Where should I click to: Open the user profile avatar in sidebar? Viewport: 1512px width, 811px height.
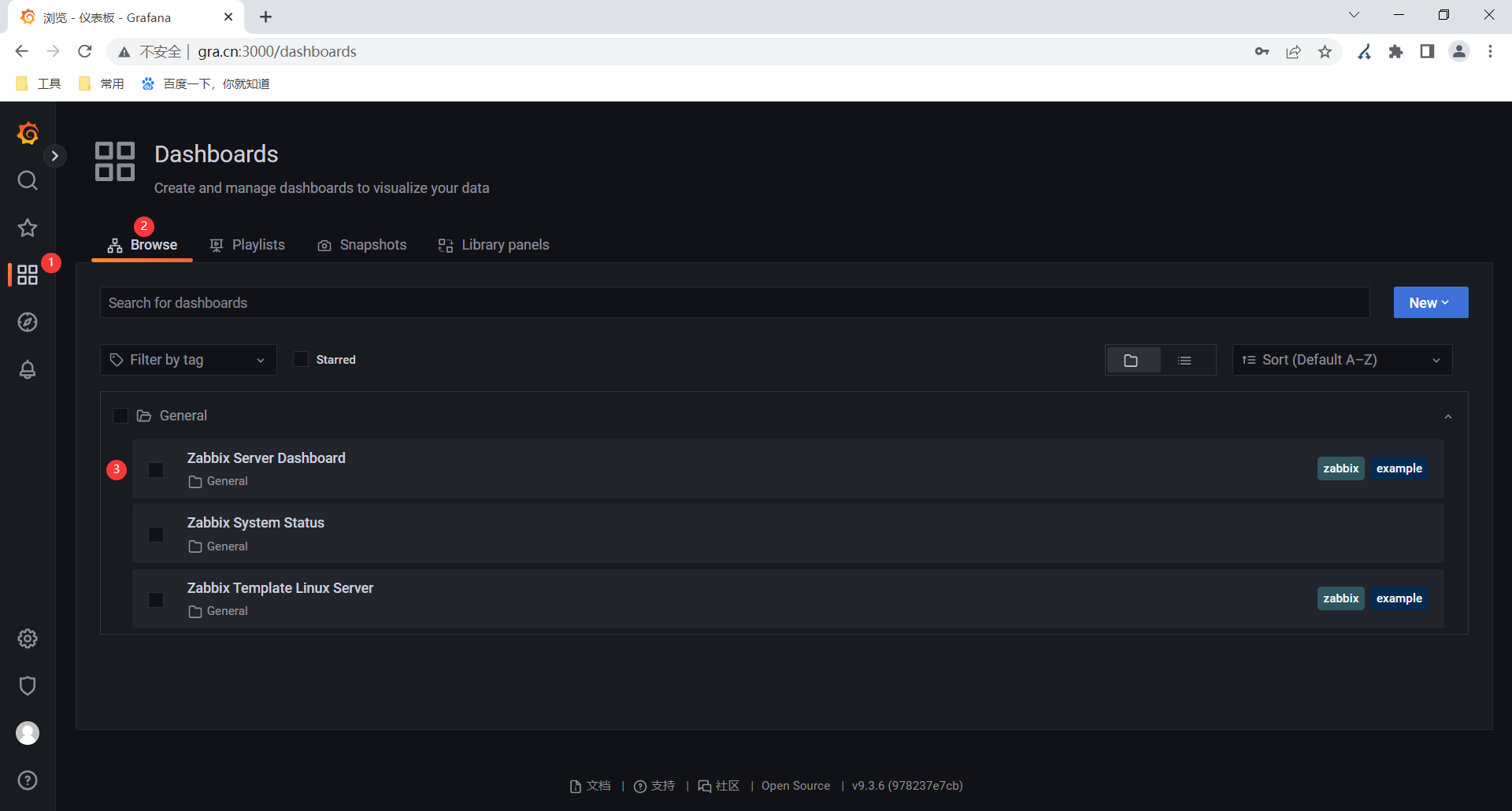(x=28, y=733)
